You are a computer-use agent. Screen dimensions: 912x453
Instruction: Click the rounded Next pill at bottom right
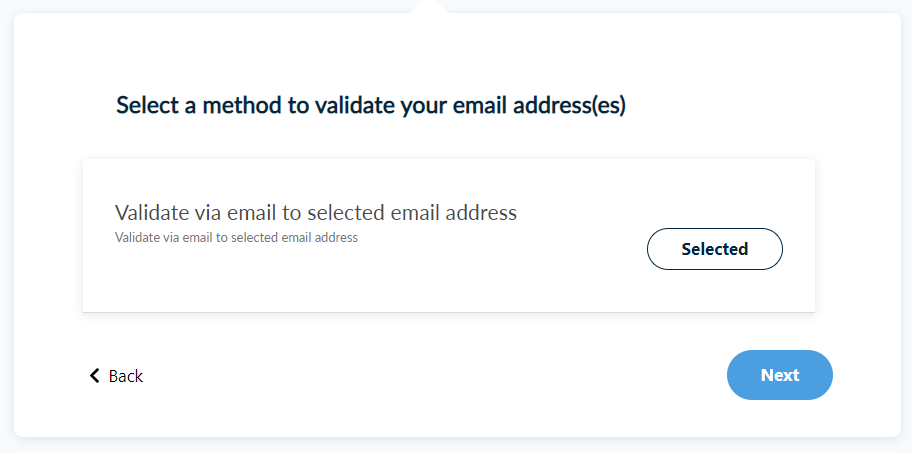[780, 375]
